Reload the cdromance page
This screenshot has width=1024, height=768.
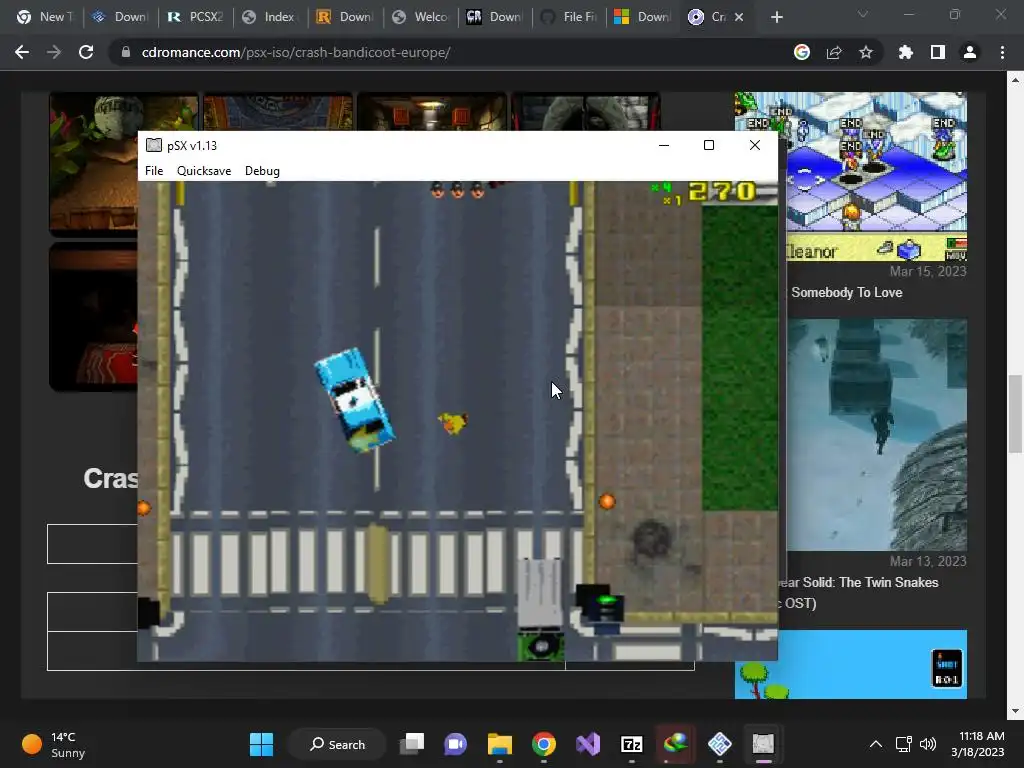click(86, 52)
